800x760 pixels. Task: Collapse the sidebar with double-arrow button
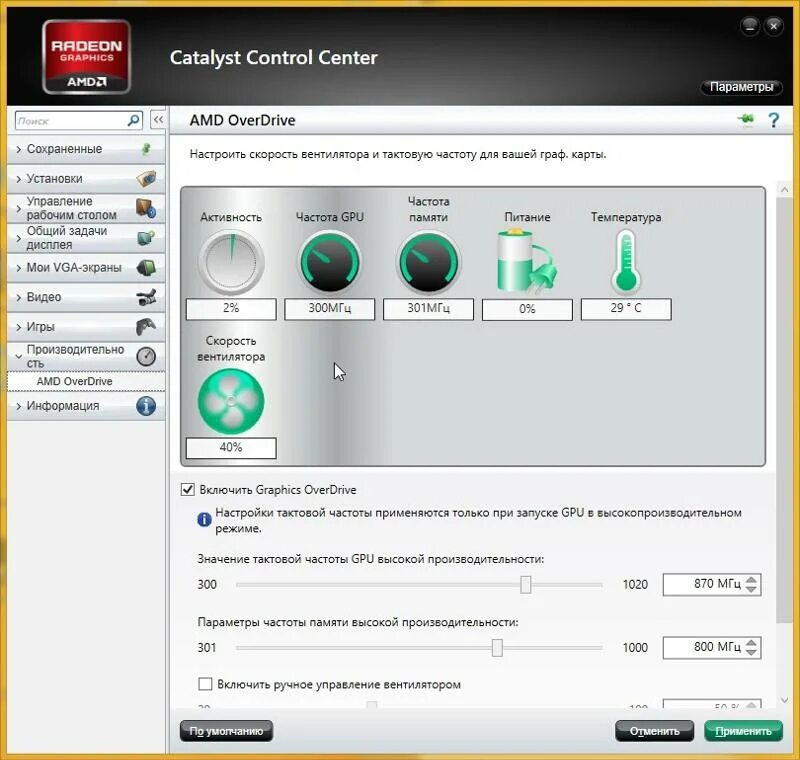point(158,120)
